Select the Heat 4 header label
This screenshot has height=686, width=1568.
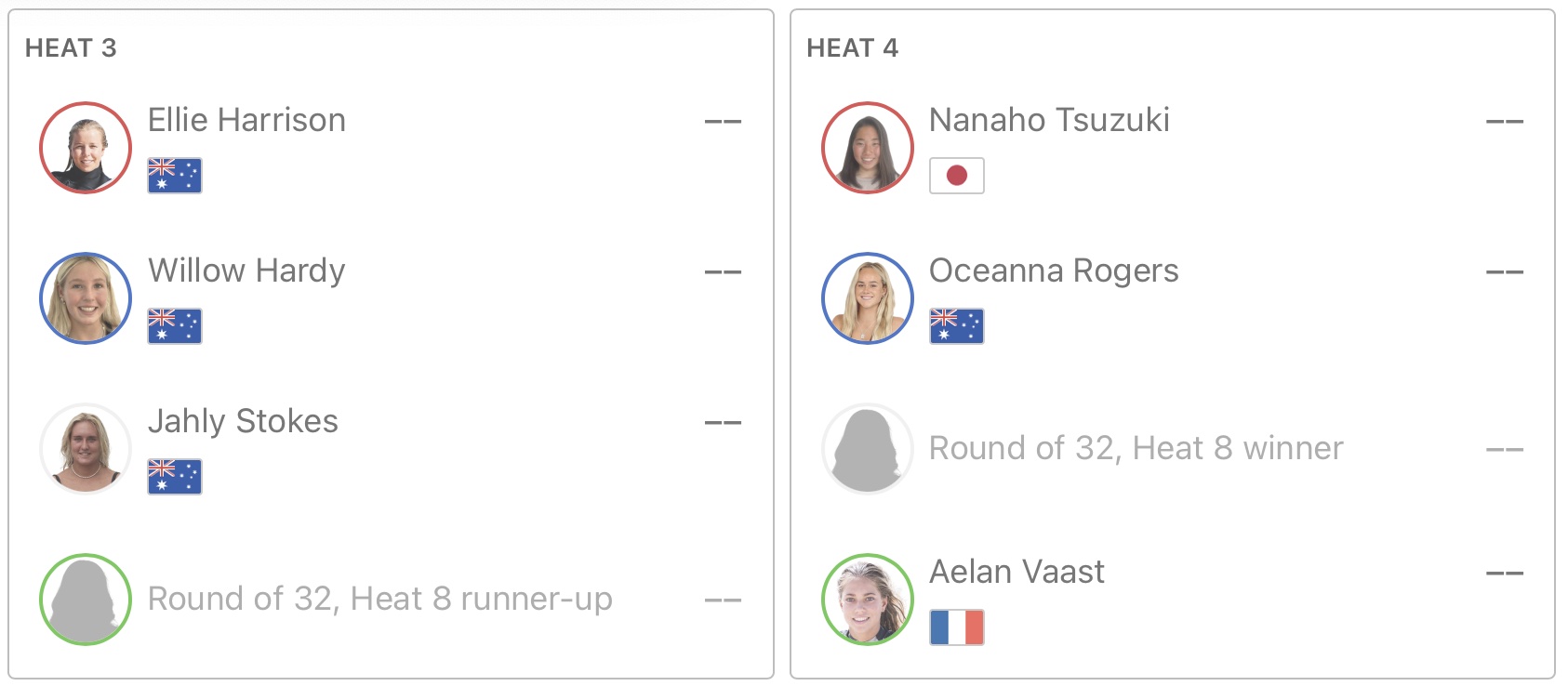pyautogui.click(x=852, y=48)
